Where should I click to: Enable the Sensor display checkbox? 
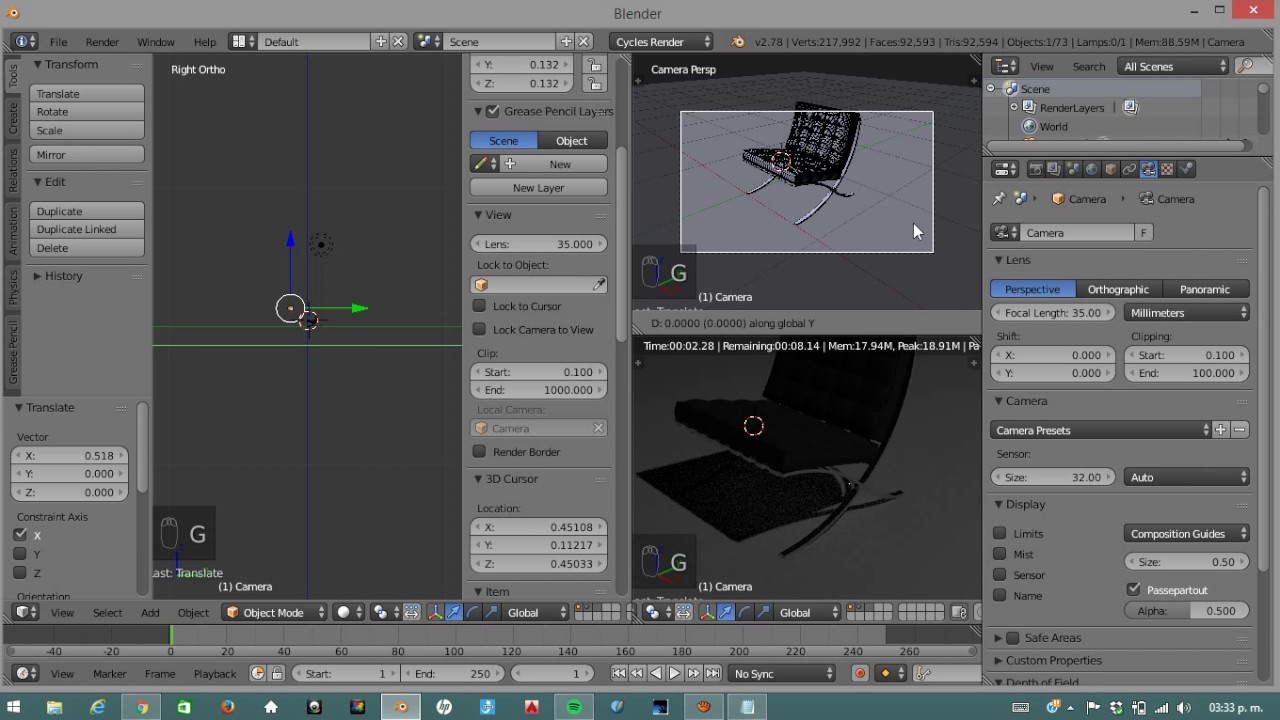(1000, 575)
